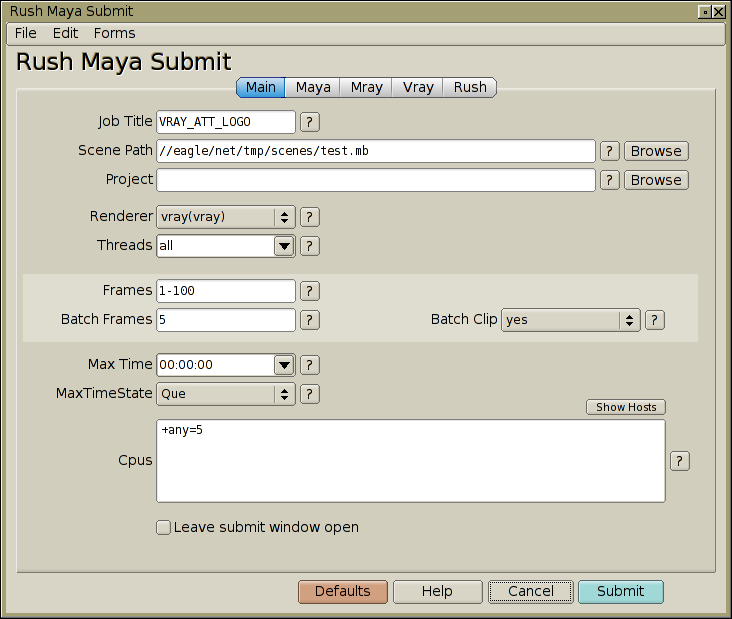This screenshot has width=732, height=619.
Task: Open help for Cpus field
Action: point(680,461)
